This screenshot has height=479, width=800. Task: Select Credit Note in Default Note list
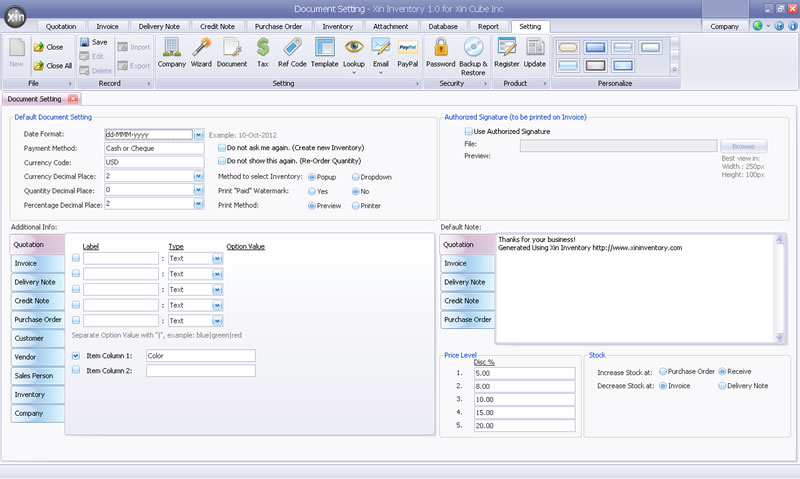pos(467,301)
